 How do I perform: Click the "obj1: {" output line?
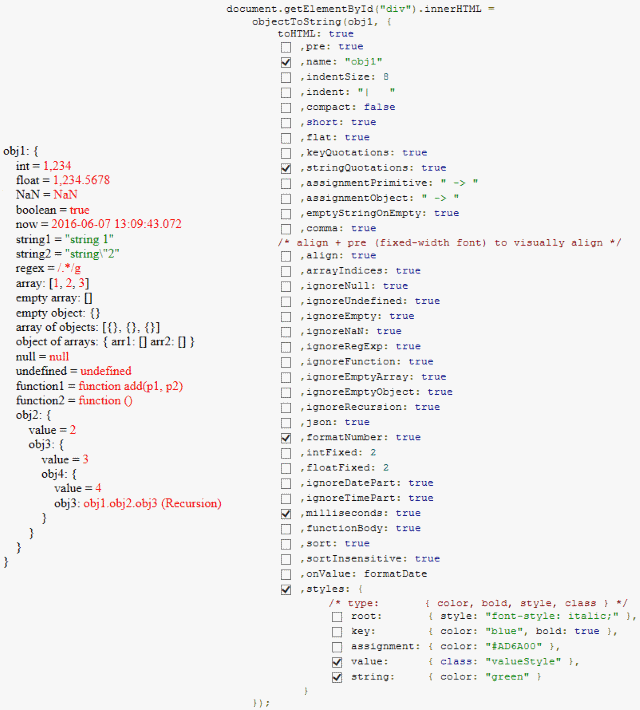21,151
